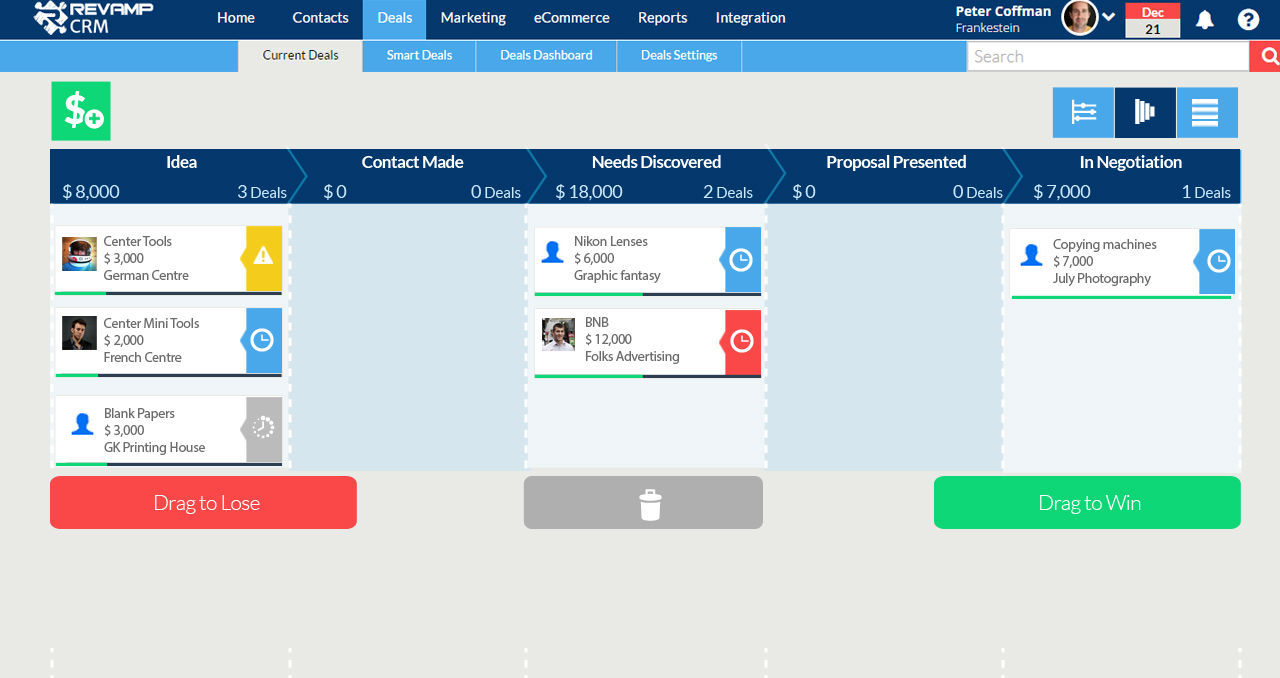
Task: Click the green add new deal icon
Action: tap(80, 110)
